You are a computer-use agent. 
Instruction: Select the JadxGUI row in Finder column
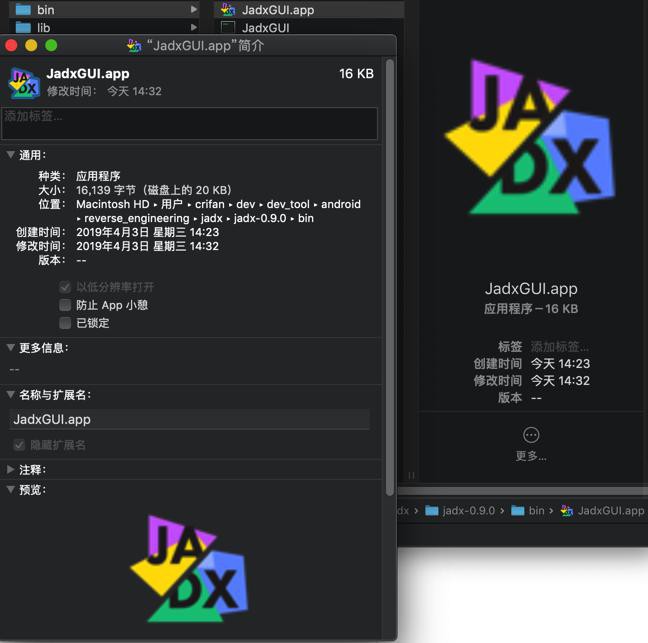pyautogui.click(x=309, y=28)
